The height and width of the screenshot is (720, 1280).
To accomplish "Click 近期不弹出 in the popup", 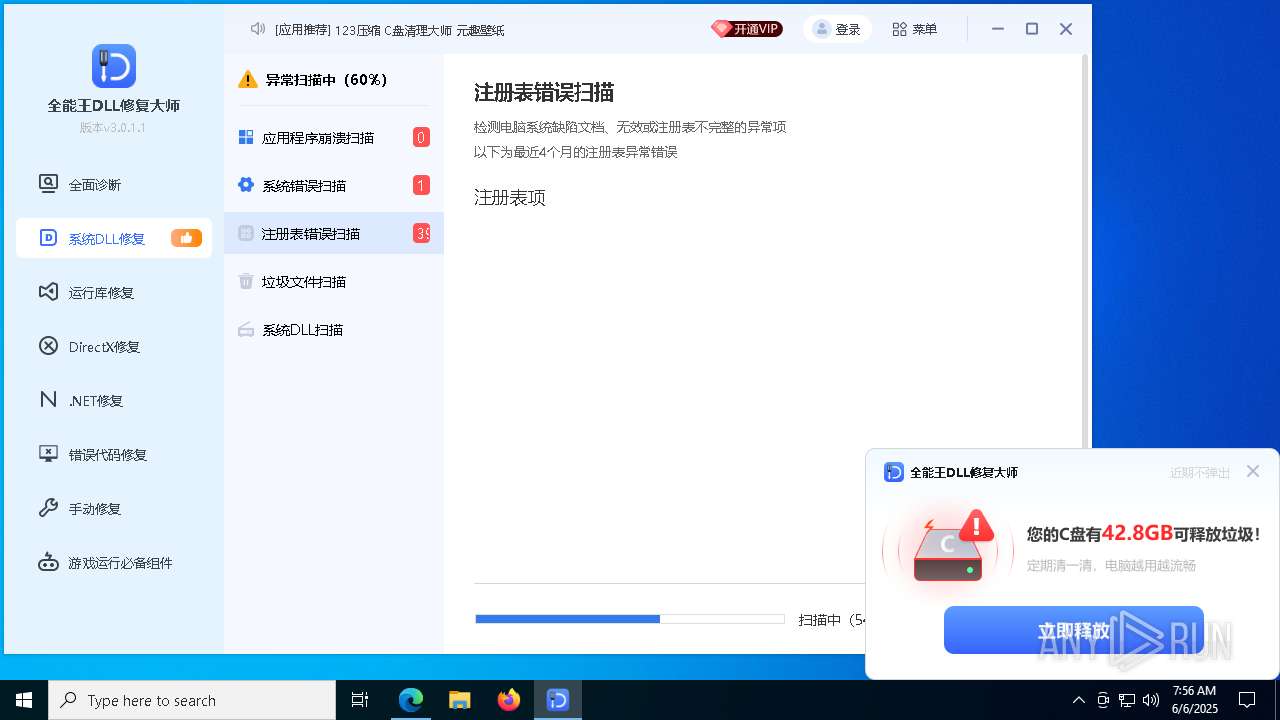I will point(1200,473).
